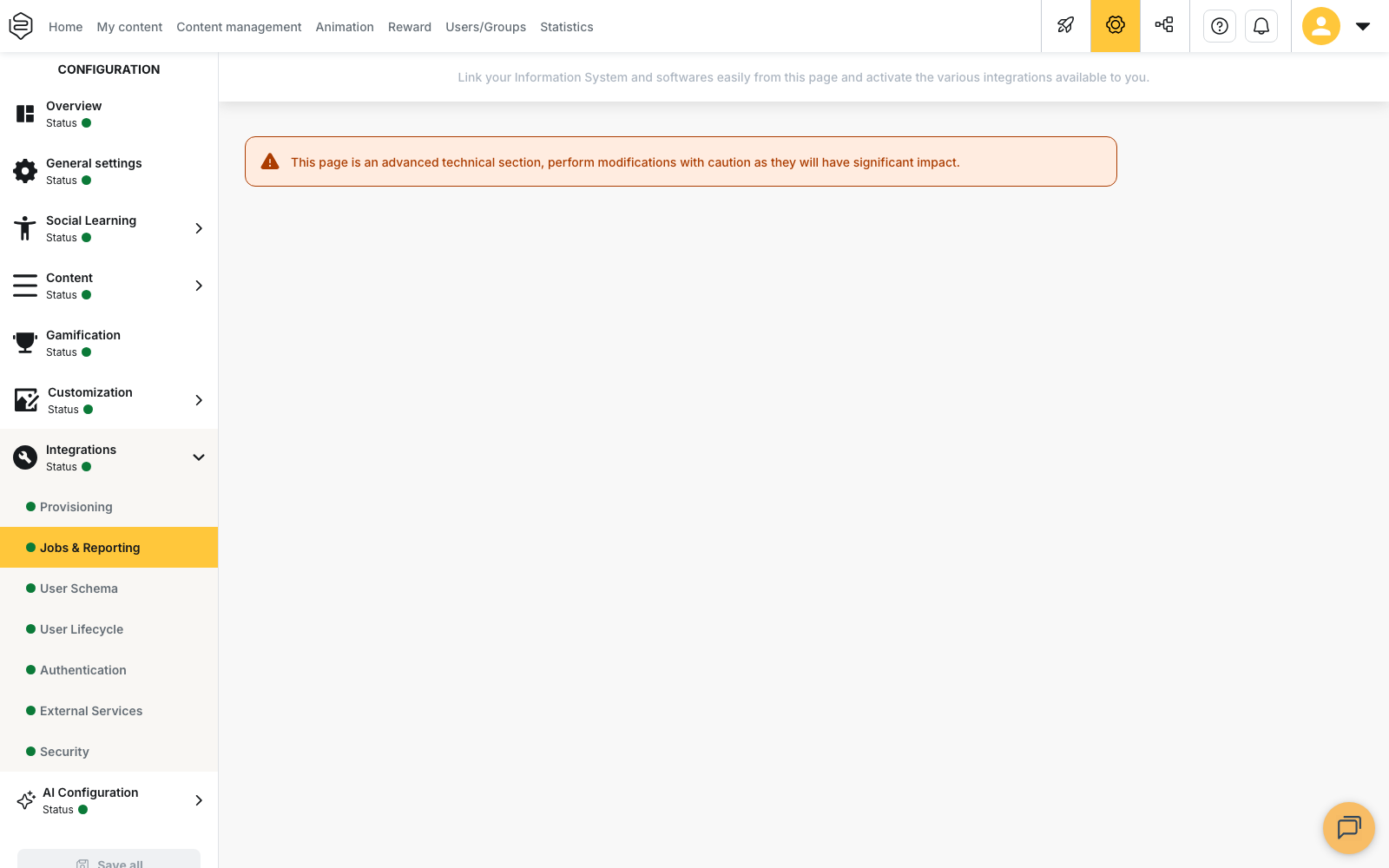Collapse the Integrations section chevron

pos(199,457)
